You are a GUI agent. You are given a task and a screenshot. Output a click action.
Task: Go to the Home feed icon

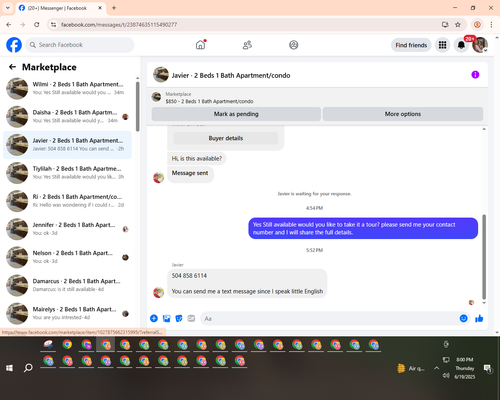(200, 45)
